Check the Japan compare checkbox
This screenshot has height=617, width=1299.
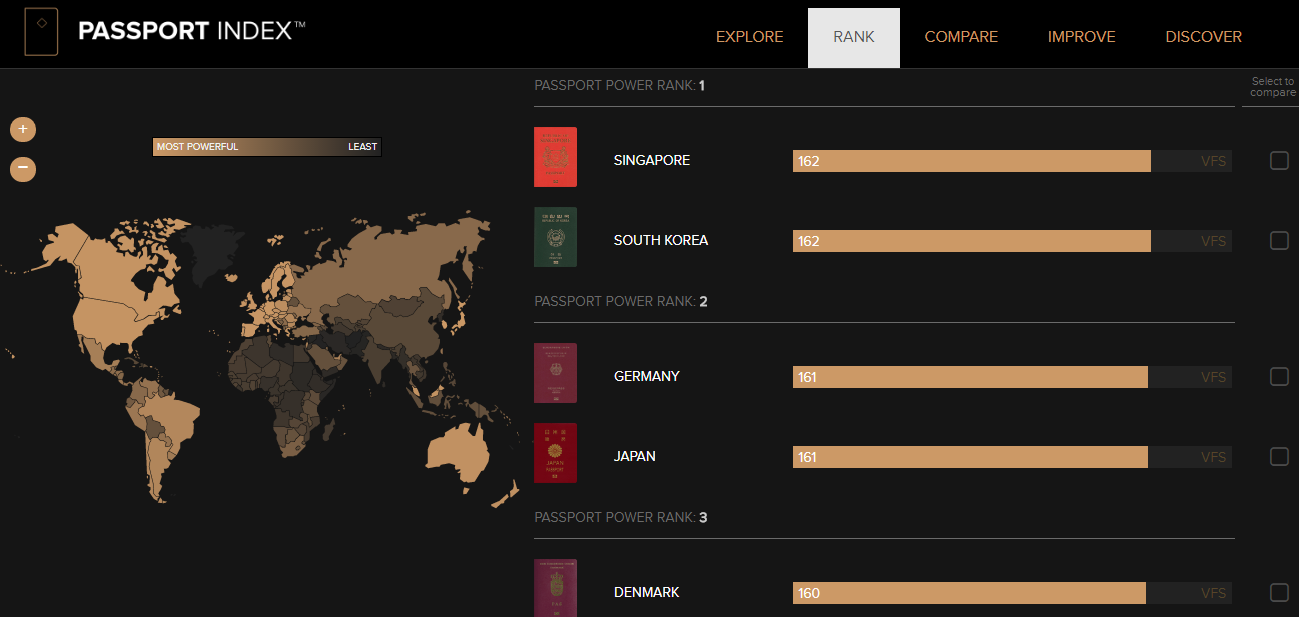click(1279, 456)
